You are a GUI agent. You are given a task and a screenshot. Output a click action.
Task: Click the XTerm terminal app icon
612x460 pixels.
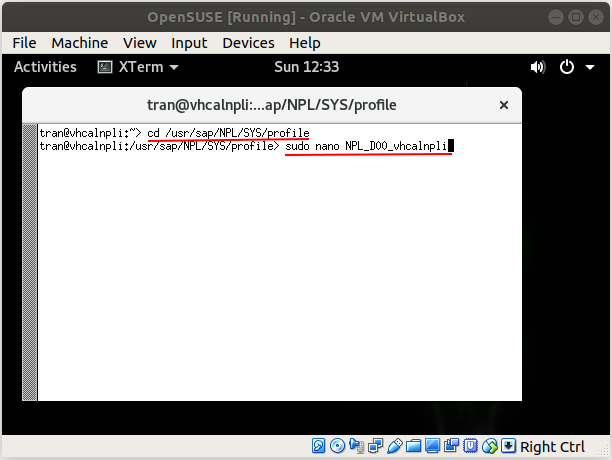105,67
